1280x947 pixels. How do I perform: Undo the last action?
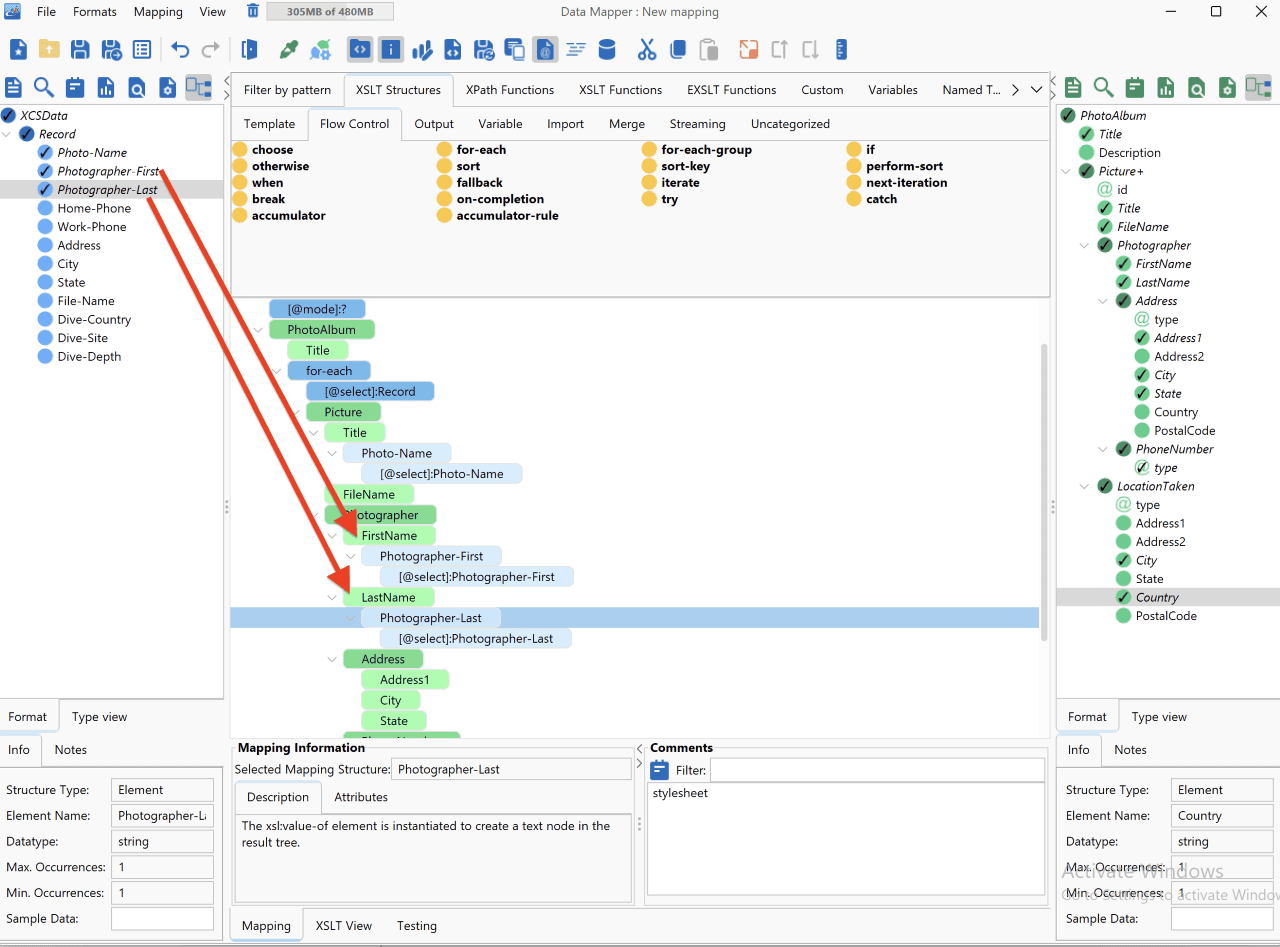pyautogui.click(x=180, y=49)
